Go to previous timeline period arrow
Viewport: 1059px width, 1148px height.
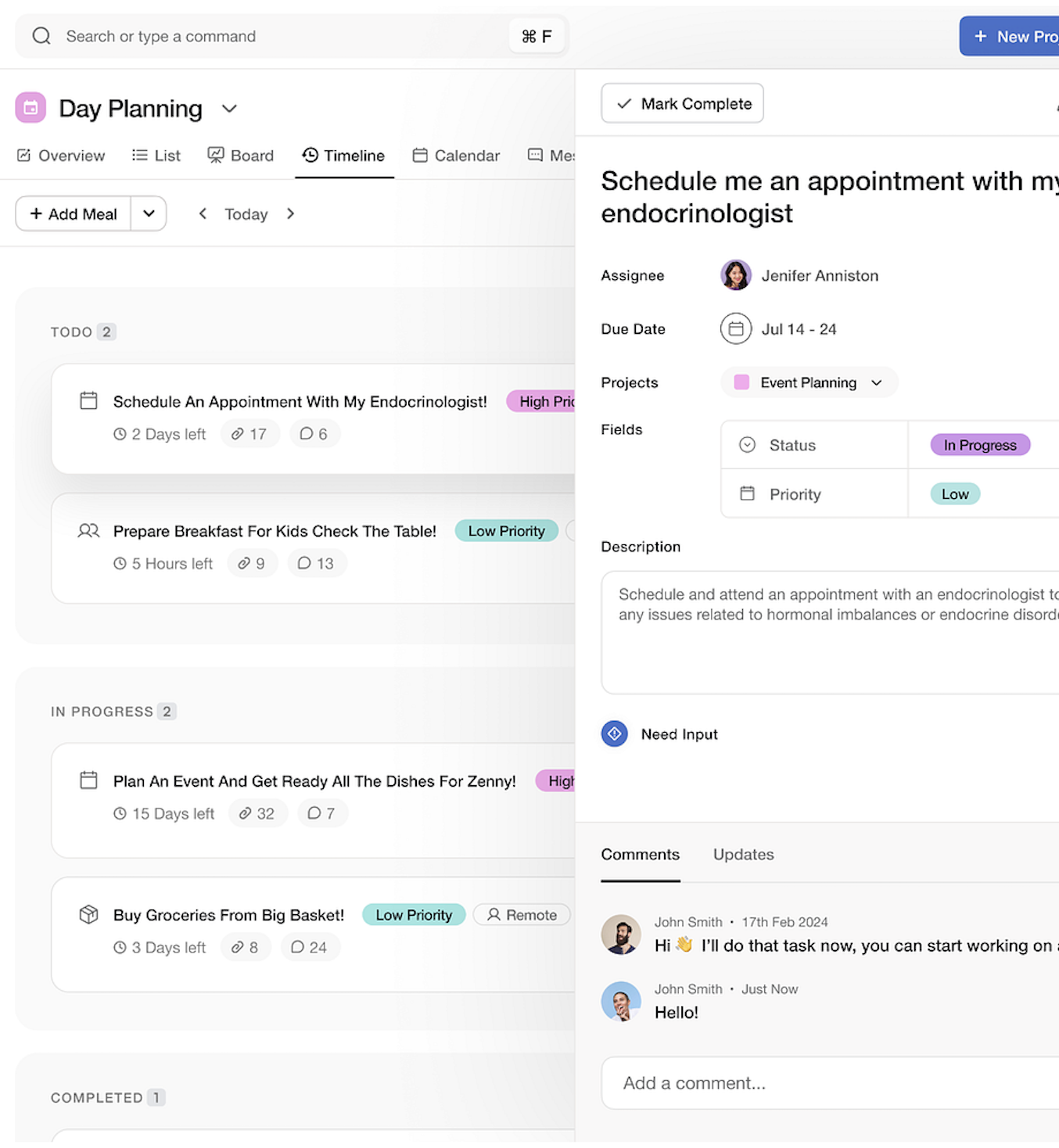[203, 213]
